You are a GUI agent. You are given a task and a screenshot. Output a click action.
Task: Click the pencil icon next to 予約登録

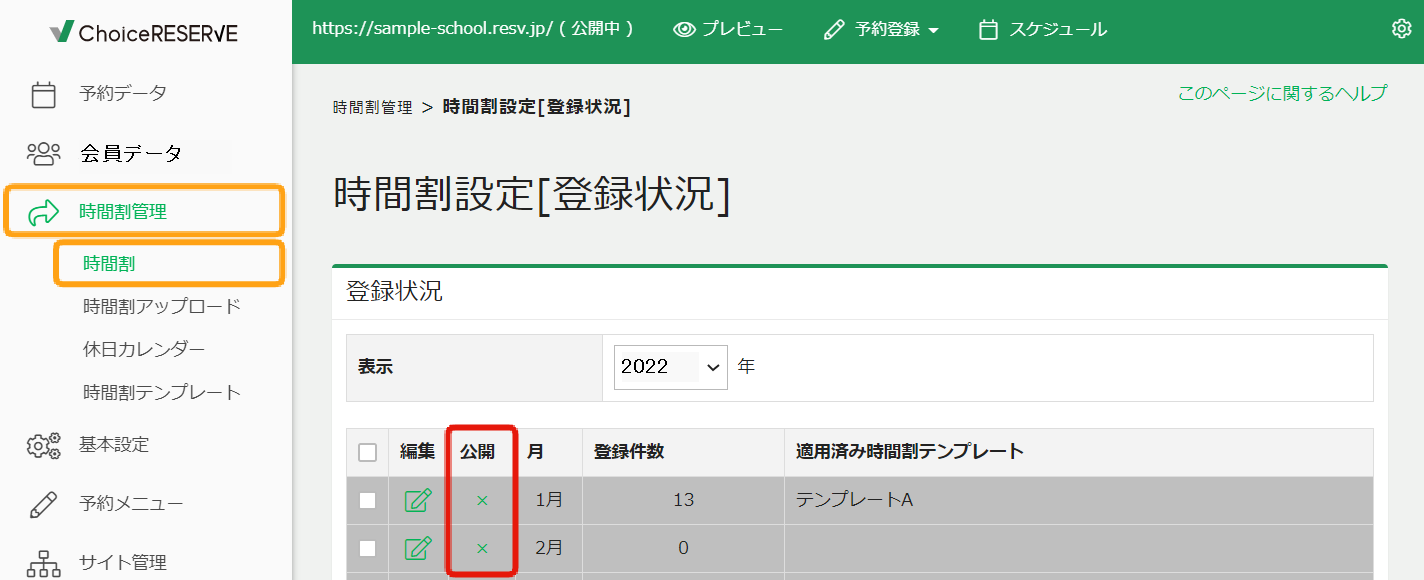coord(834,30)
